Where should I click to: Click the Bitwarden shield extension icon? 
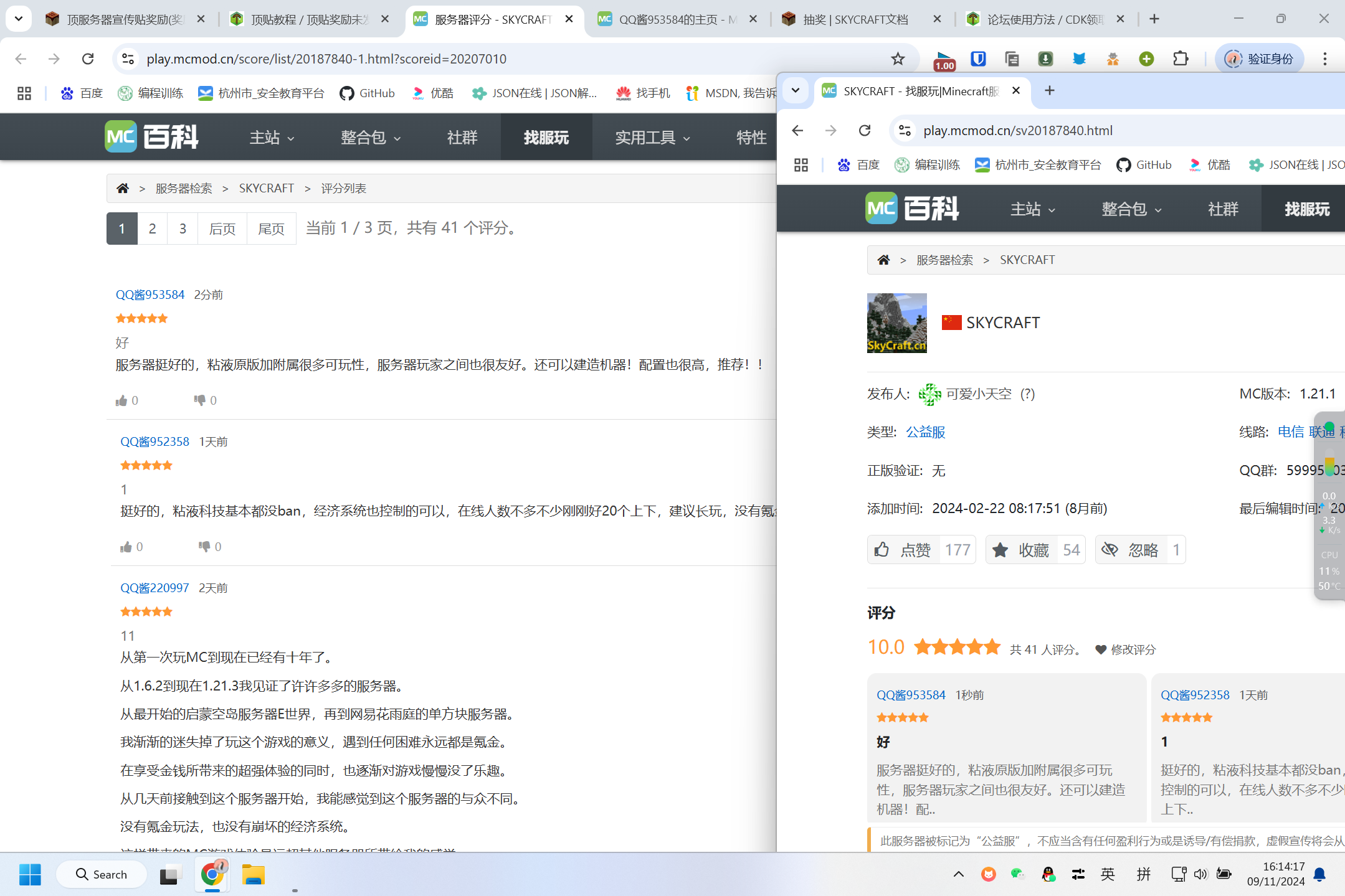click(x=978, y=59)
